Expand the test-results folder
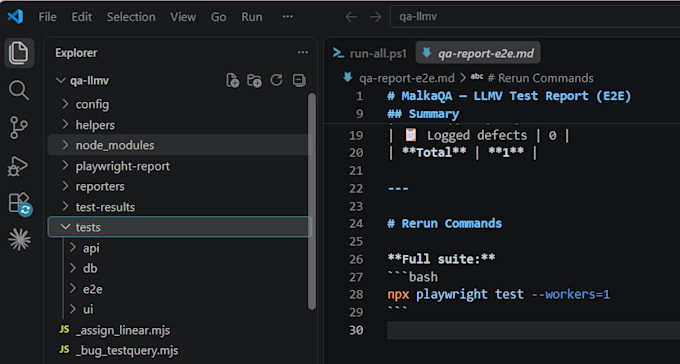680x364 pixels. pos(180,207)
